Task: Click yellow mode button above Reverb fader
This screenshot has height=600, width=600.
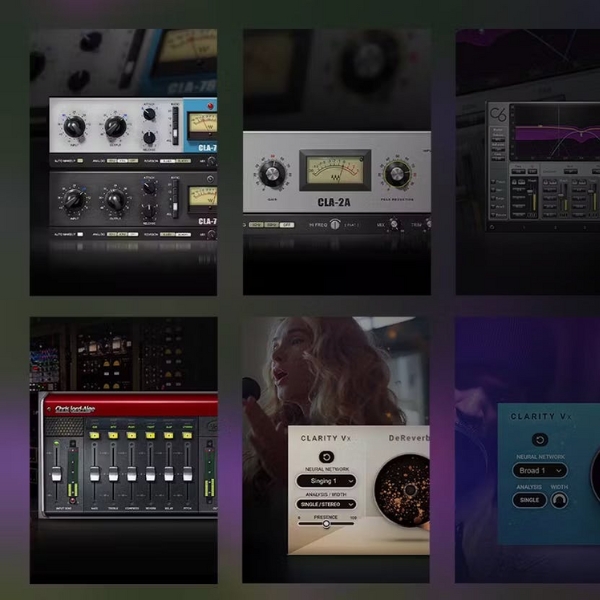Action: (x=150, y=435)
